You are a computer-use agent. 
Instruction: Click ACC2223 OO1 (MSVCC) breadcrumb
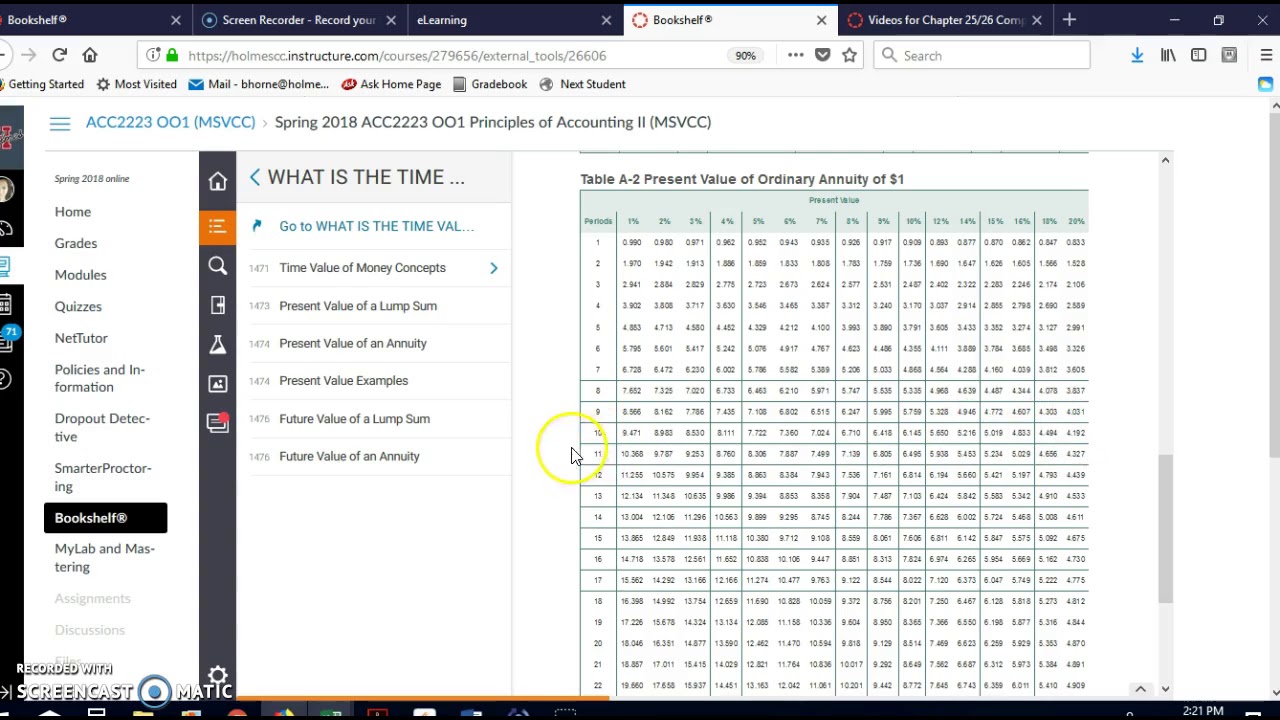click(x=170, y=122)
